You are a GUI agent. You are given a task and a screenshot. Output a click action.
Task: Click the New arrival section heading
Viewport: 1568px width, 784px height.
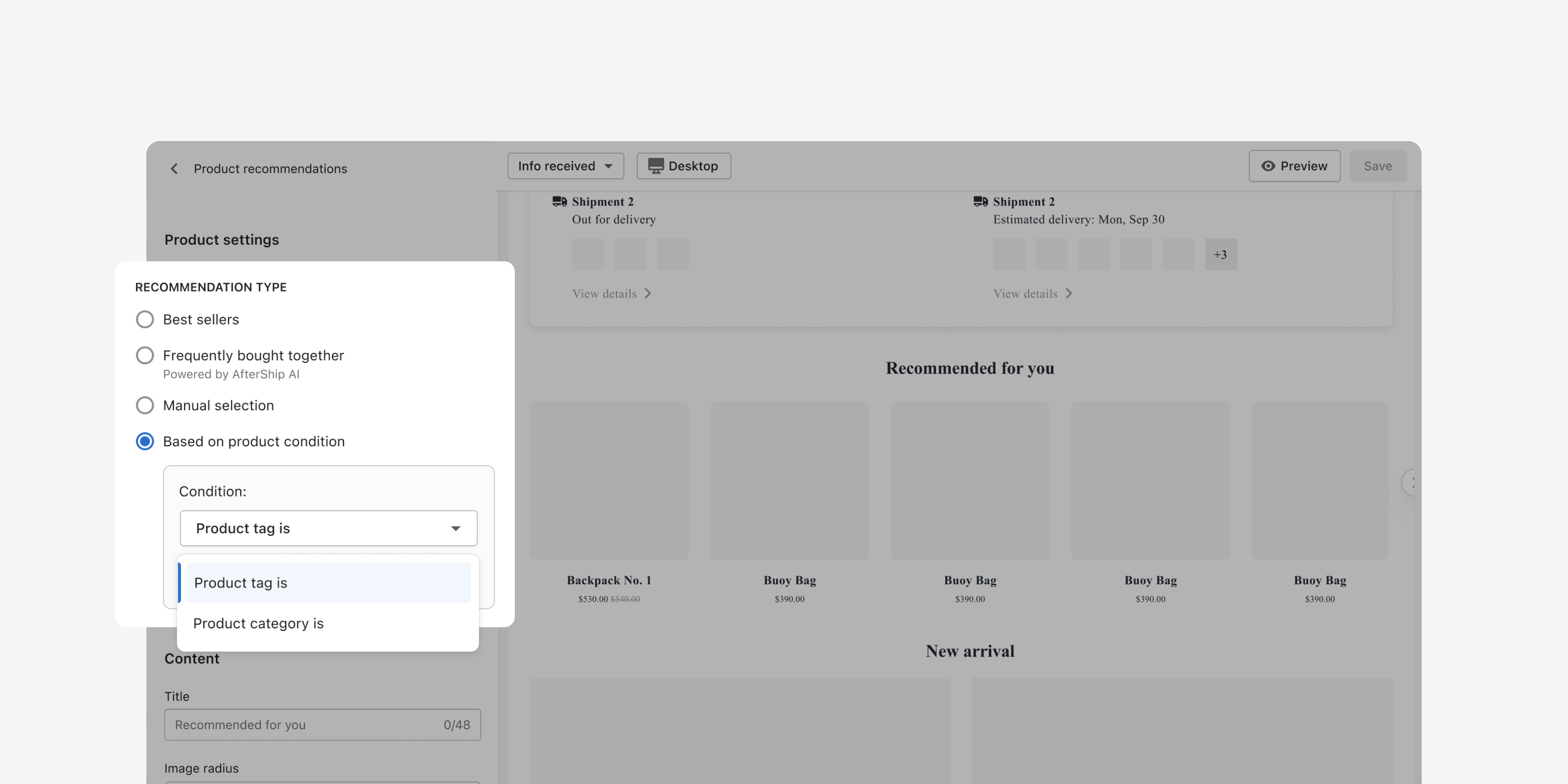pos(970,651)
